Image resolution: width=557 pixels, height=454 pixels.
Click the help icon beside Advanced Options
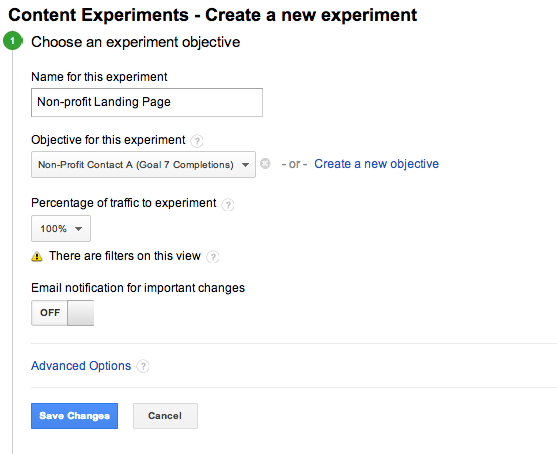pyautogui.click(x=143, y=366)
